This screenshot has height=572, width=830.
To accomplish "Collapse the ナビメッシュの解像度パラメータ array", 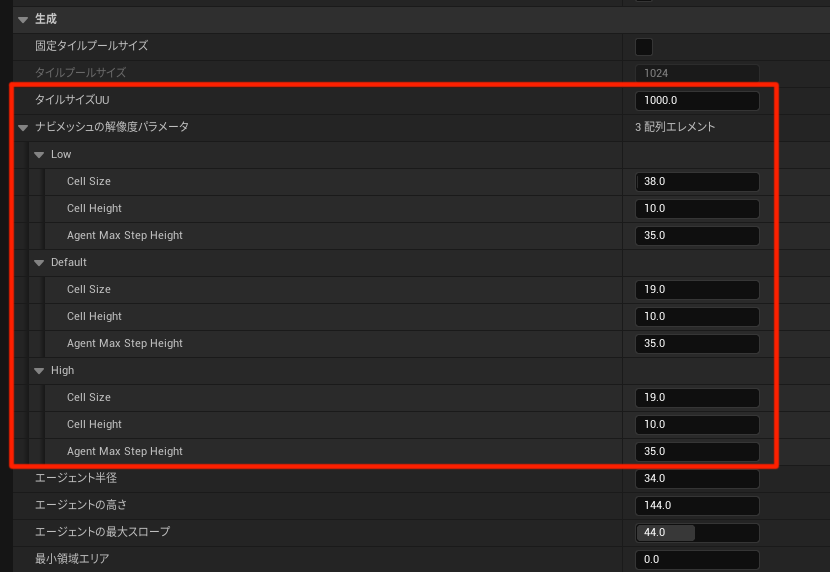I will point(23,127).
